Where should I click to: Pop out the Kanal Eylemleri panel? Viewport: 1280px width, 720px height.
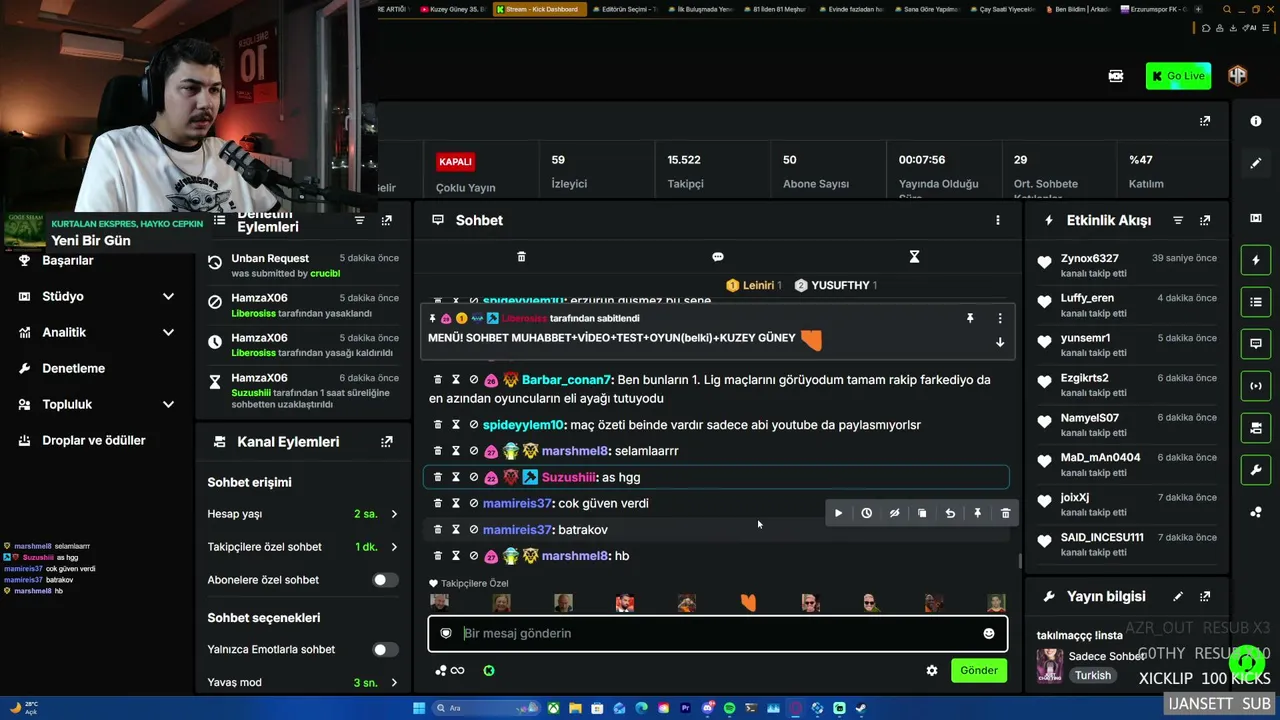(387, 442)
